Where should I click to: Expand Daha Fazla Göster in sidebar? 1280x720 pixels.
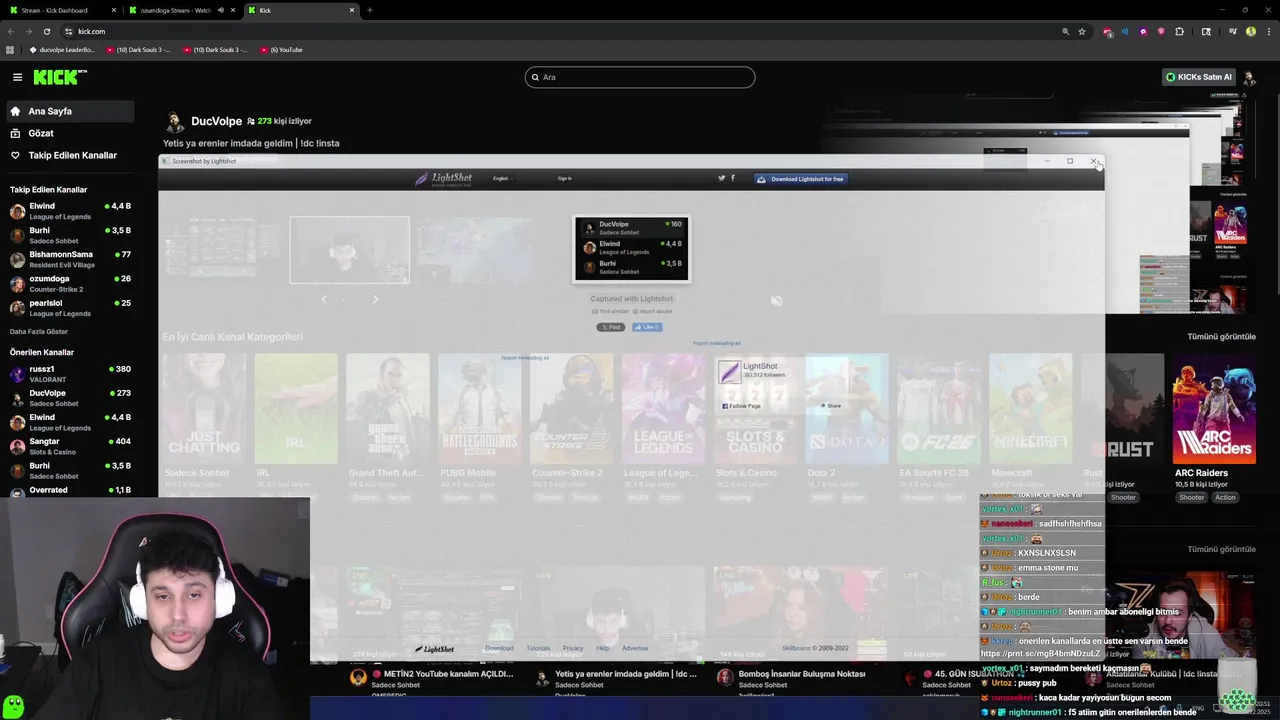pyautogui.click(x=39, y=331)
